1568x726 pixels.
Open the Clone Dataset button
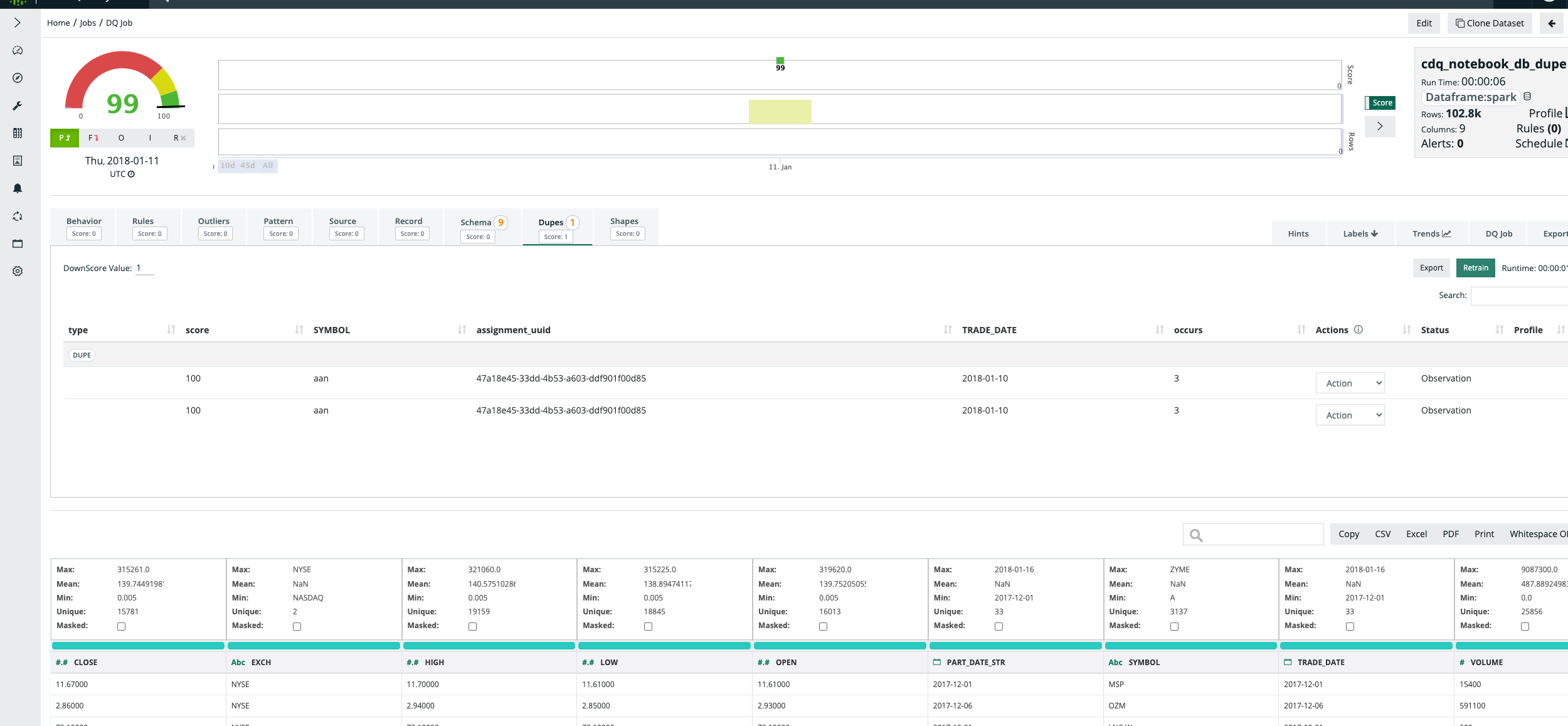coord(1490,23)
